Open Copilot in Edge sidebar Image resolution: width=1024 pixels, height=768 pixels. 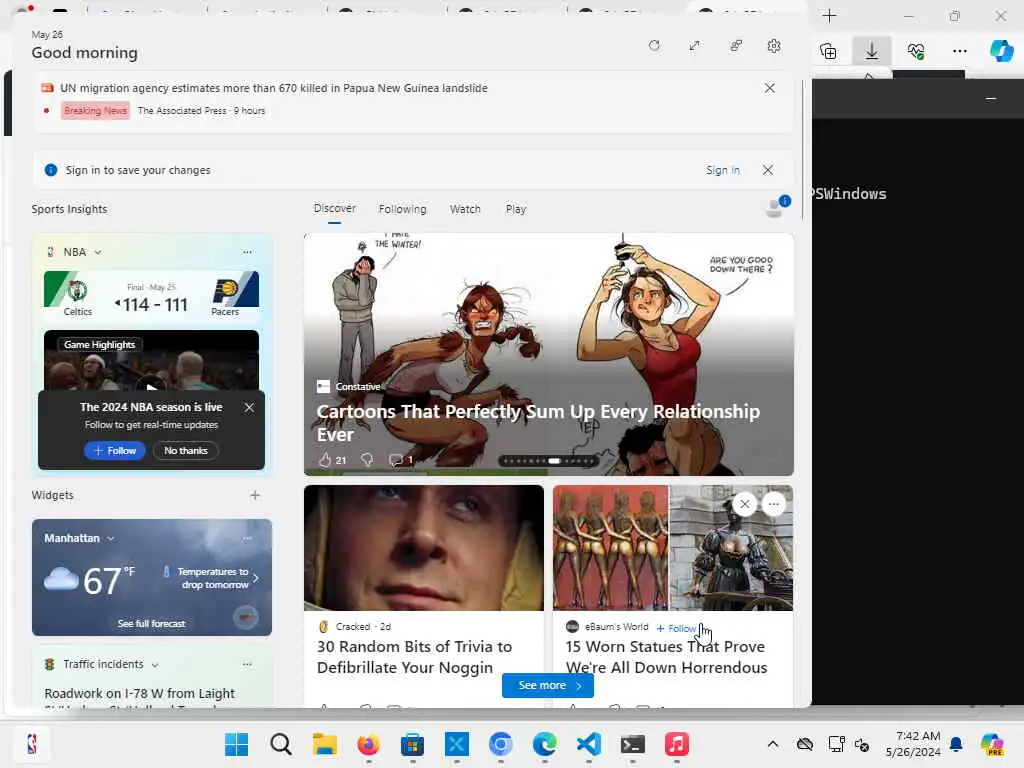[x=1001, y=51]
